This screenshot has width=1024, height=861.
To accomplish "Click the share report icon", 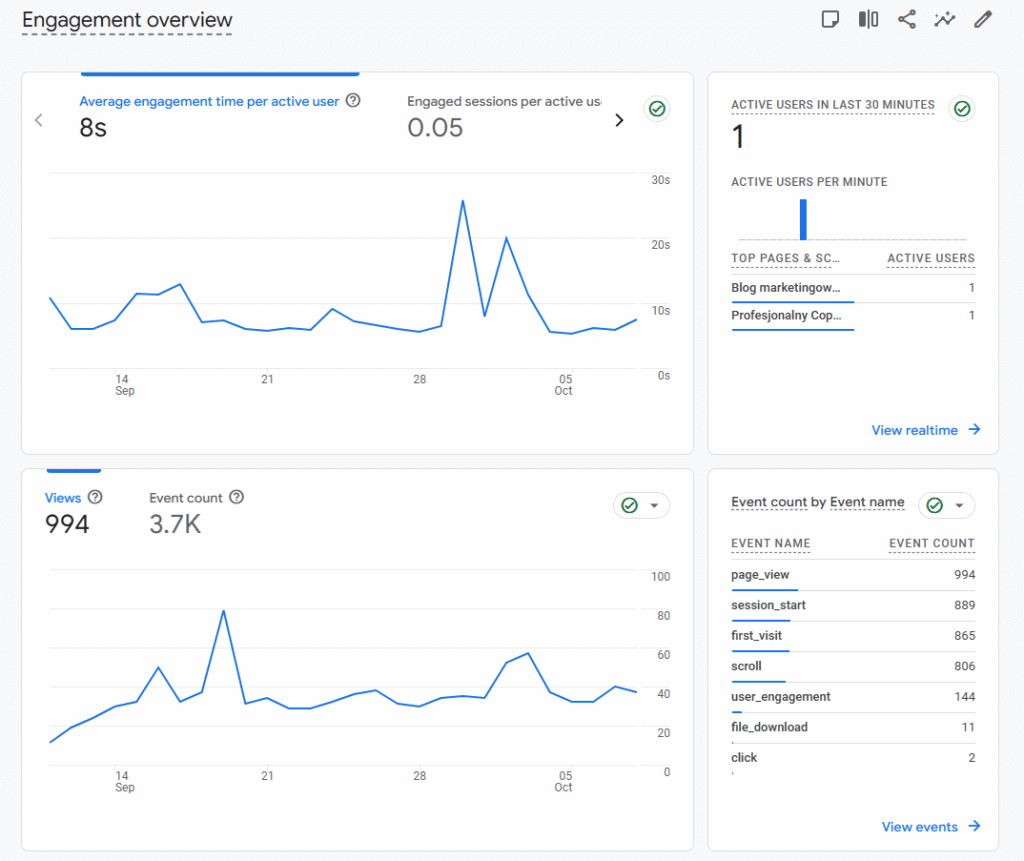I will point(907,20).
